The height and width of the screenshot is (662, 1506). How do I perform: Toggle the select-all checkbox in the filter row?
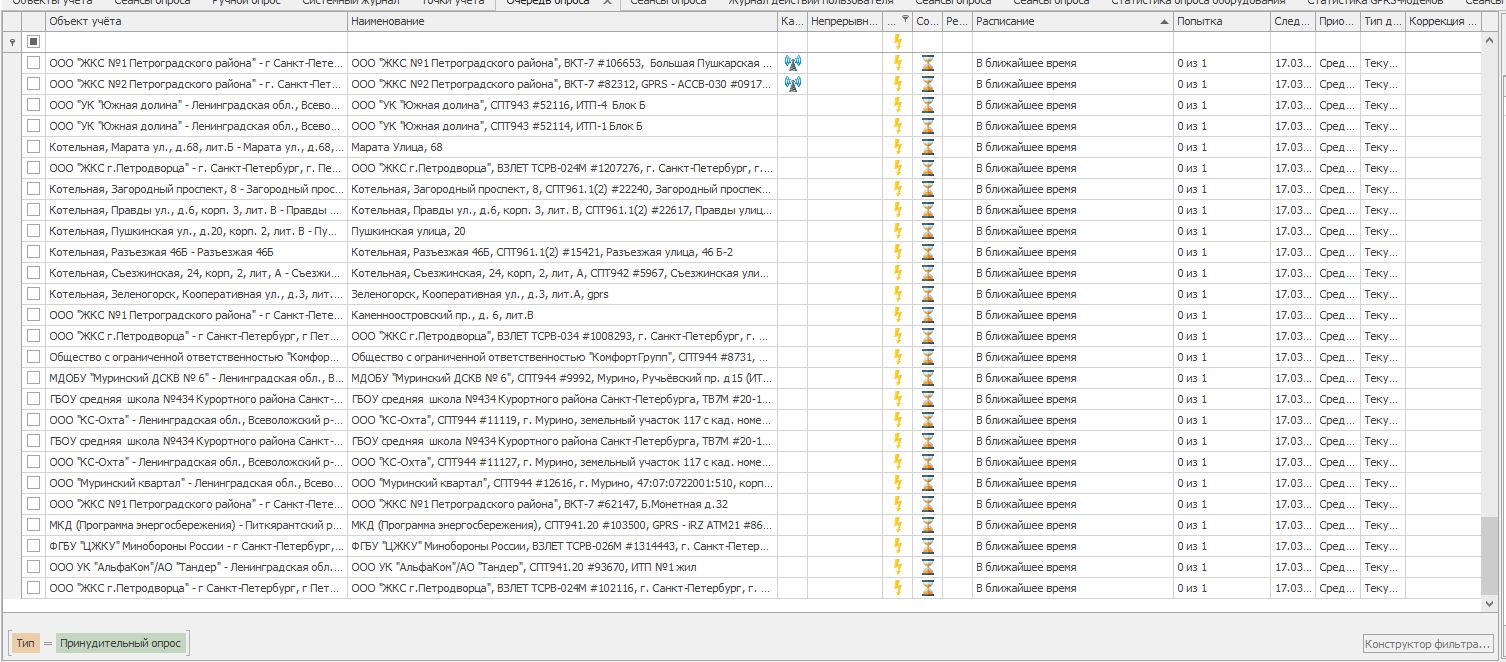(34, 42)
